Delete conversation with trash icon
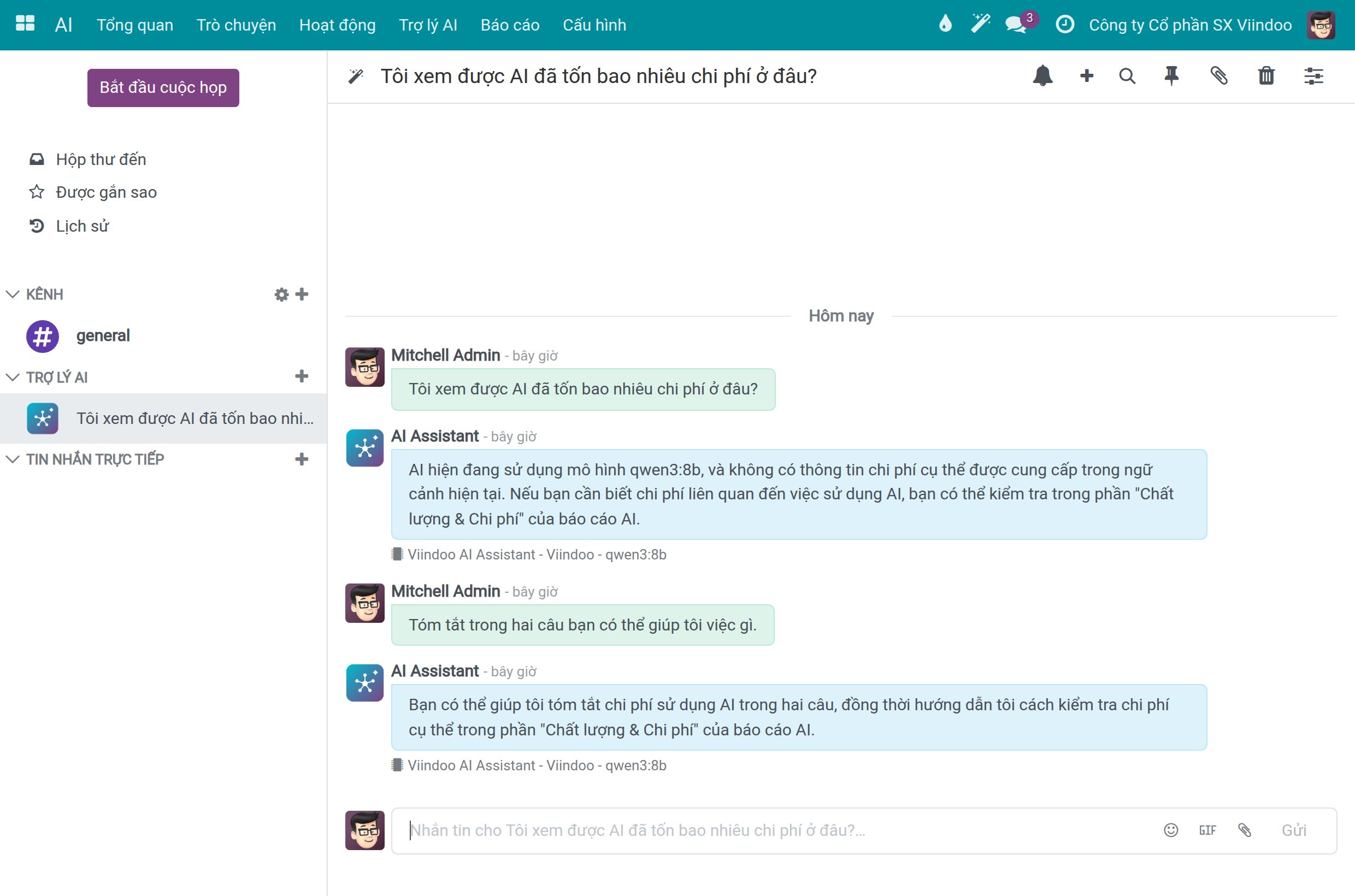This screenshot has width=1355, height=896. (x=1266, y=76)
